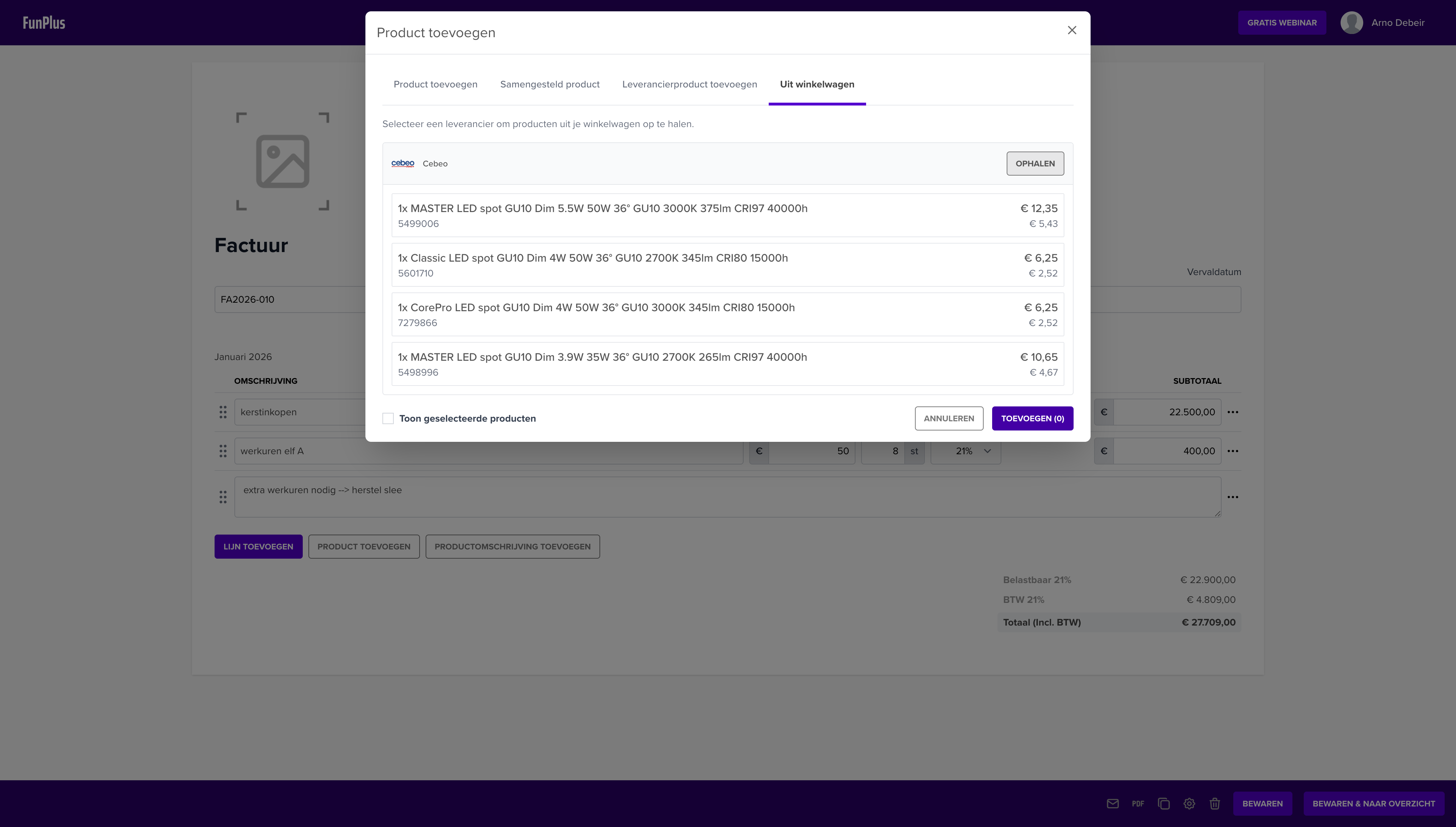Click the drag handle for kerstinkopen row

223,412
